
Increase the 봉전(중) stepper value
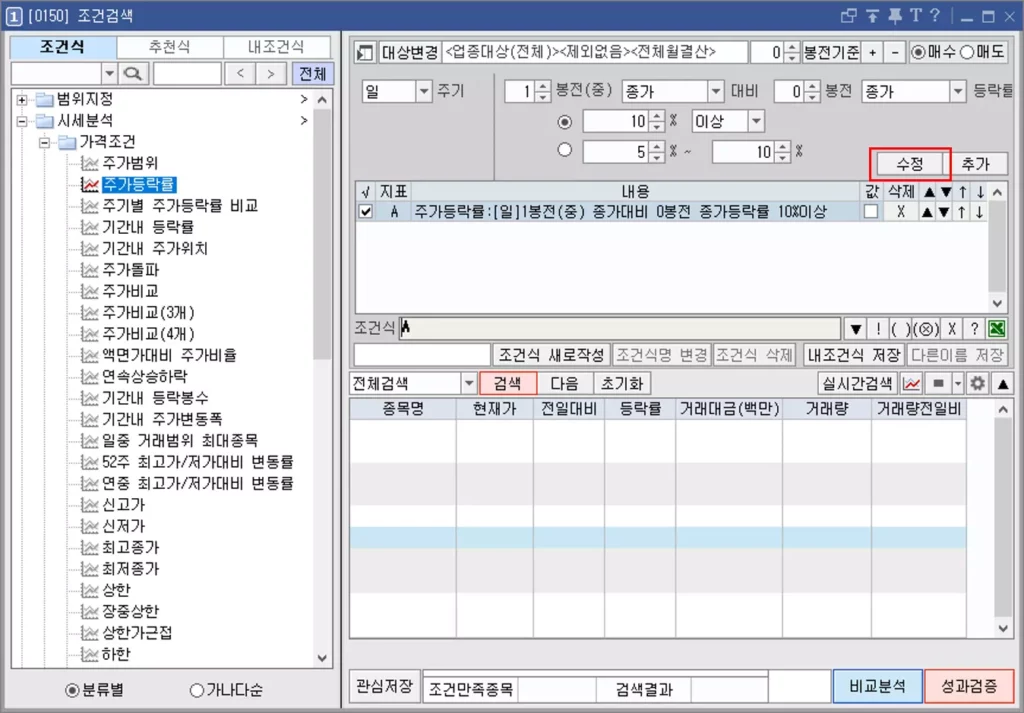(x=543, y=86)
